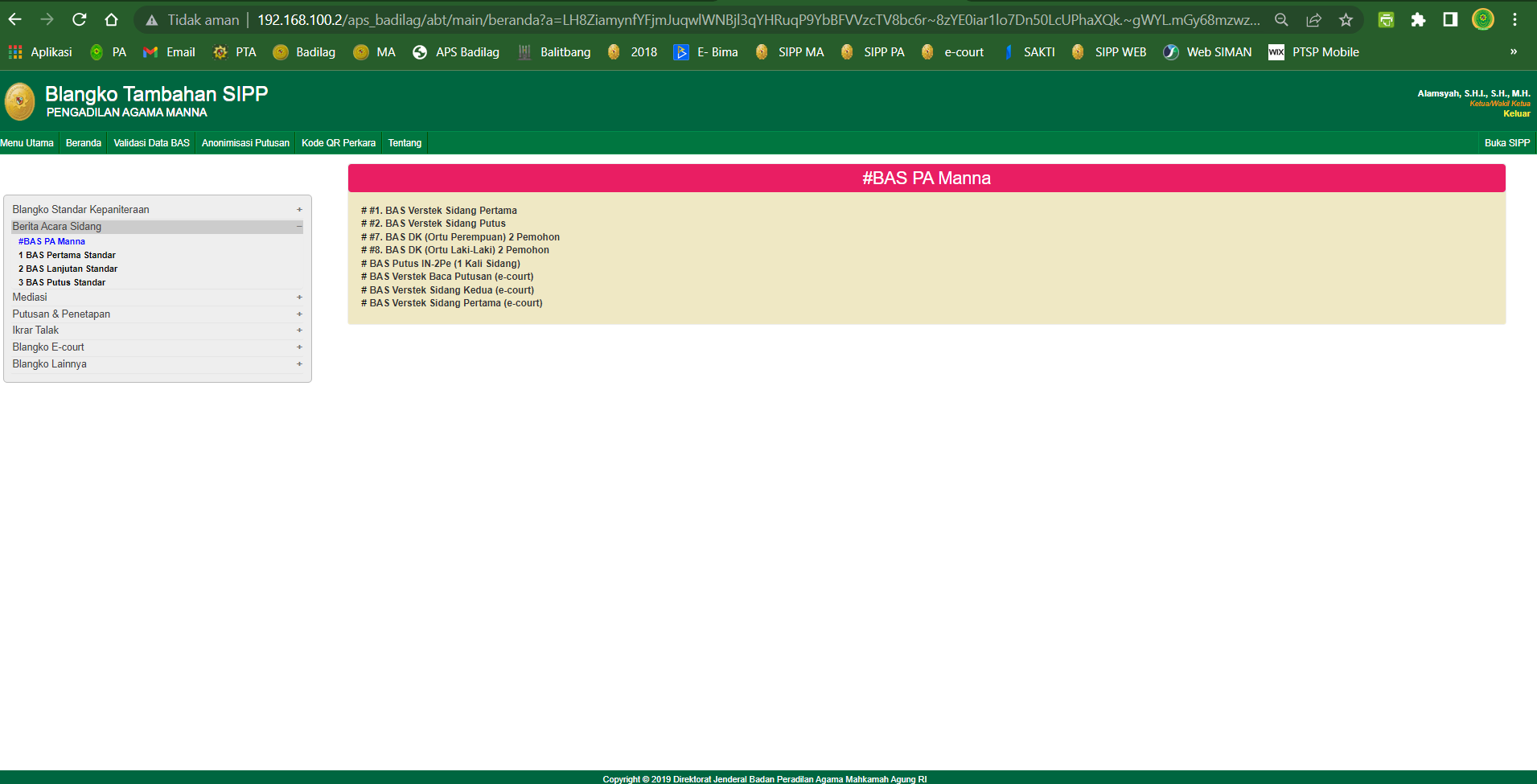
Task: Open the Anonimisasi Putusan menu
Action: [x=245, y=143]
